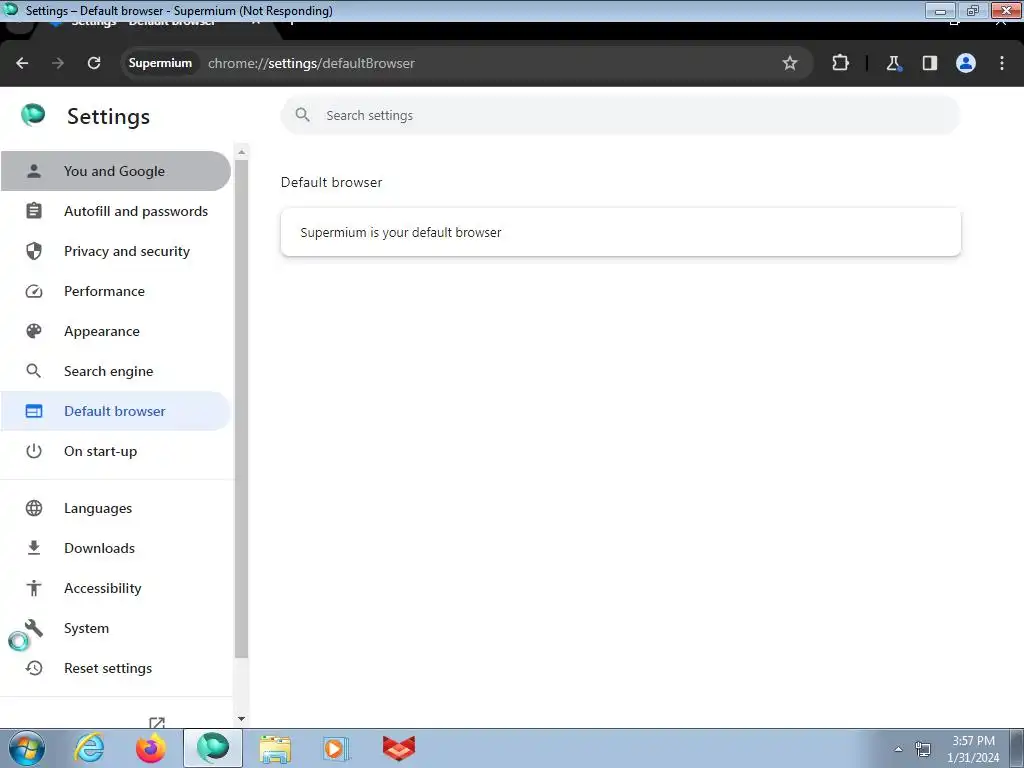Click the external link icon at sidebar bottom
Screen dimensions: 1024x768
[157, 722]
